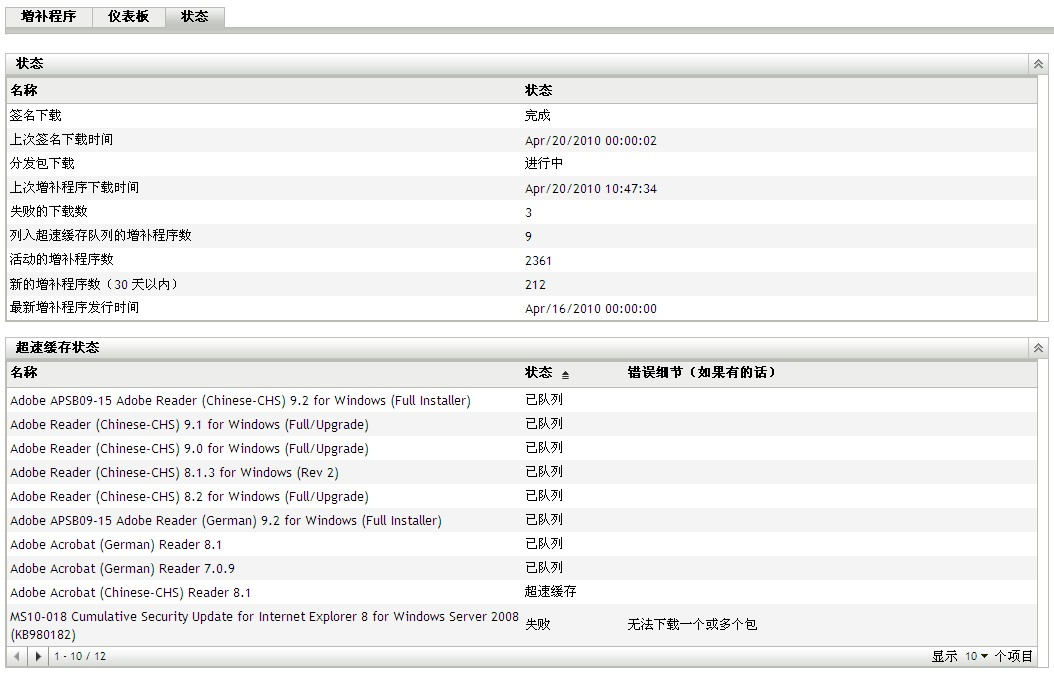Open Adobe Reader Chinese-CHS 9.0 link
The width and height of the screenshot is (1054, 674).
click(189, 449)
